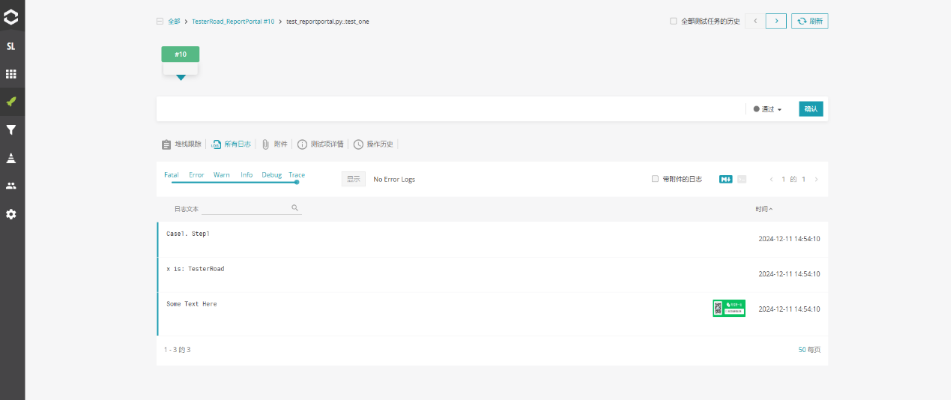
Task: Click the ReportPortal logo in sidebar
Action: tap(11, 17)
